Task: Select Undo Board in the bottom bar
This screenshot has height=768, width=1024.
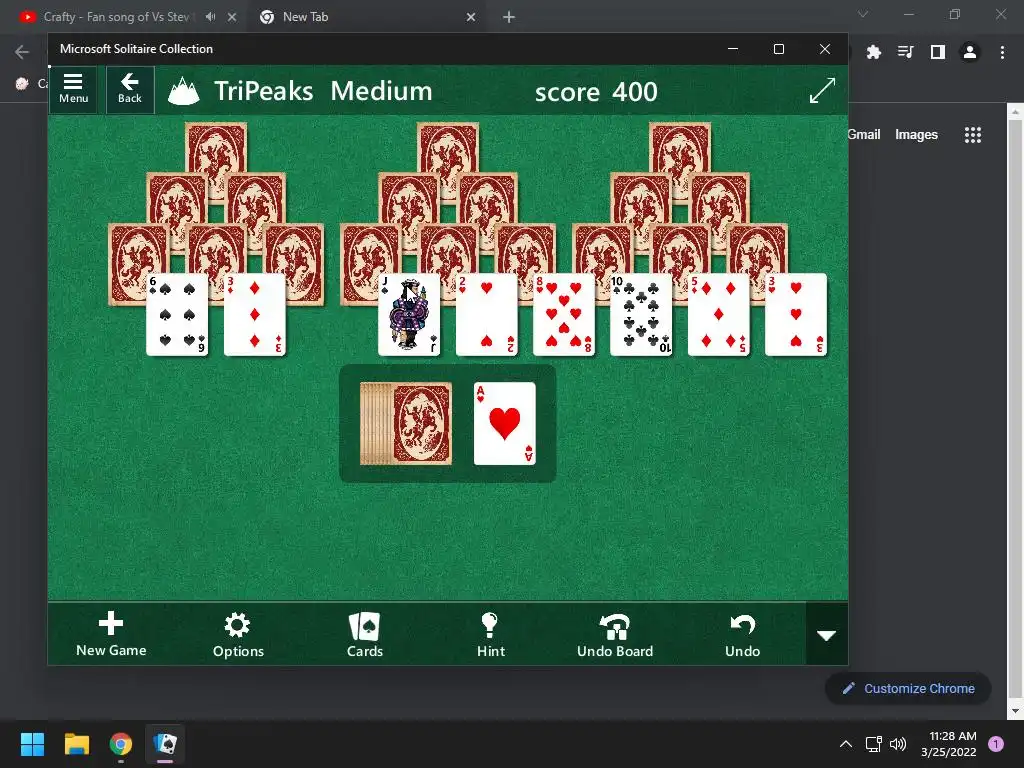Action: tap(615, 633)
